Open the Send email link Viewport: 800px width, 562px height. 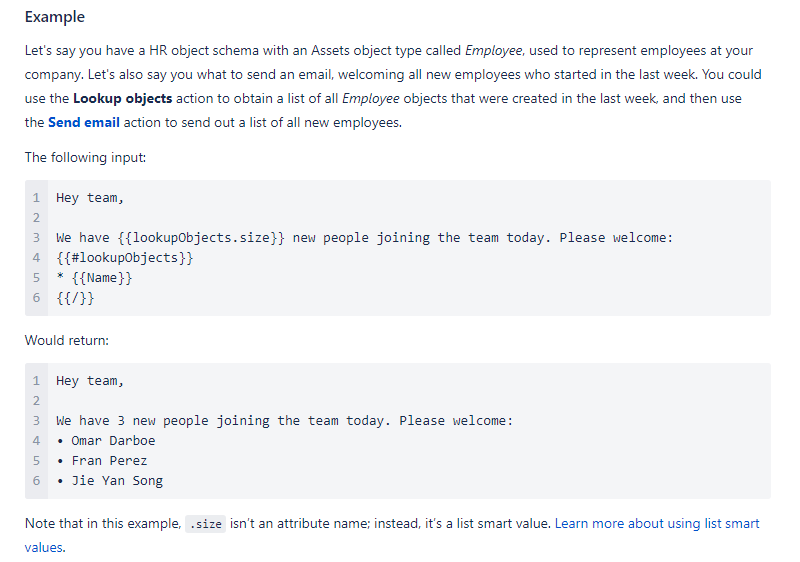(84, 123)
